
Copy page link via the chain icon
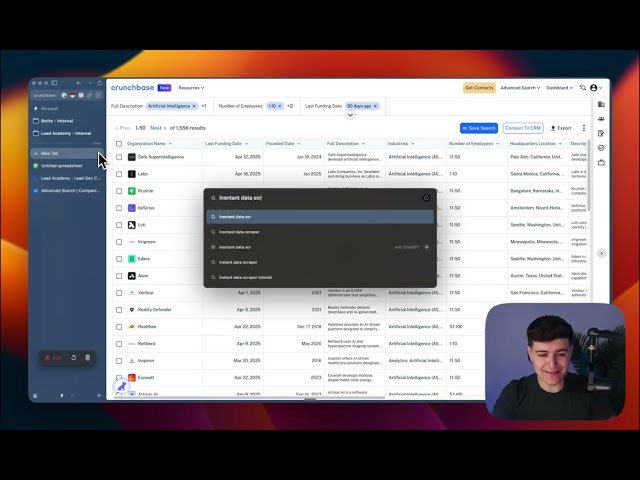click(89, 95)
